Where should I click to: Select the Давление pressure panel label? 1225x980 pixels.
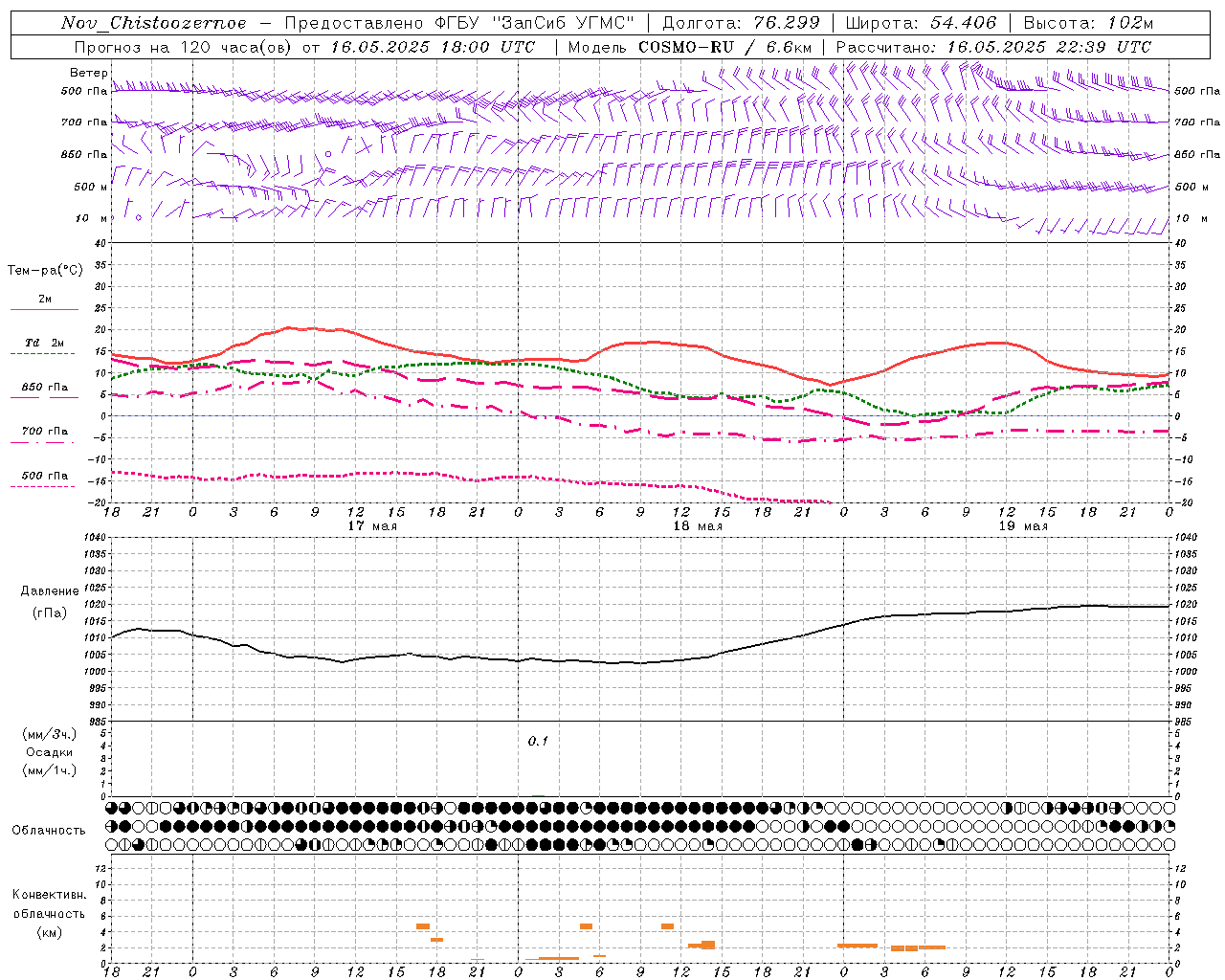50,591
